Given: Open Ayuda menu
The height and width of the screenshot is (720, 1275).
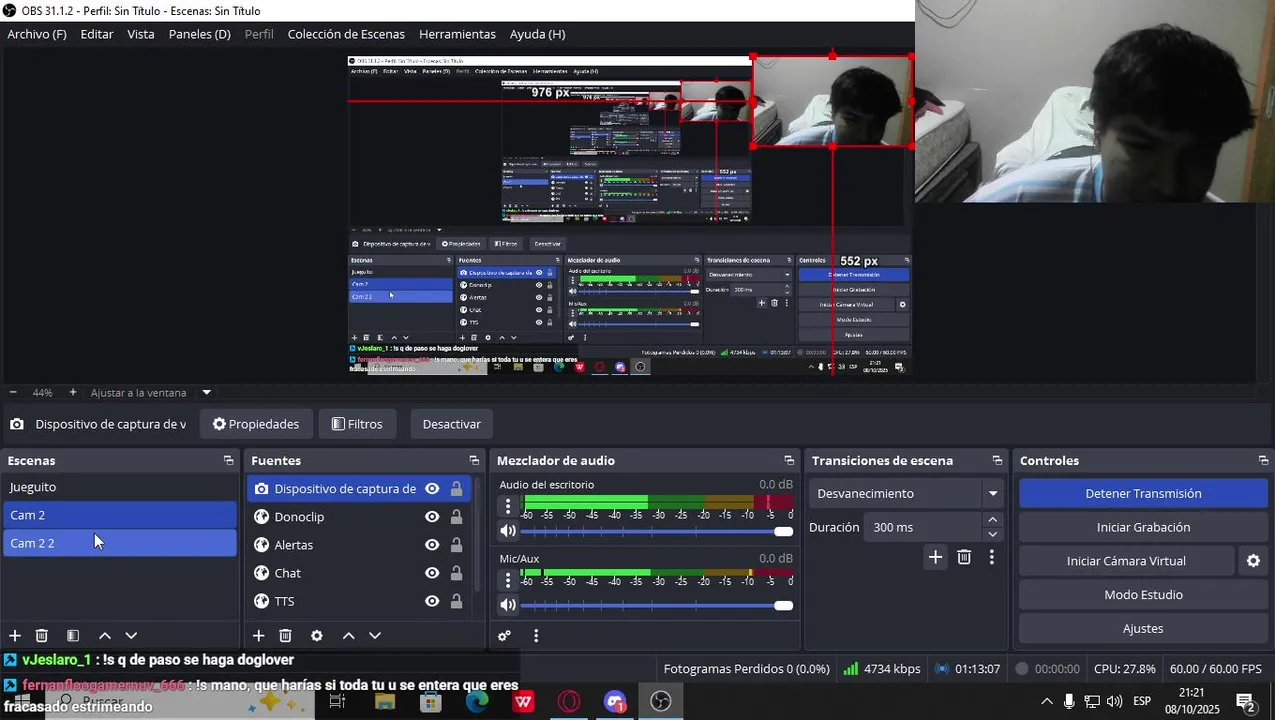Looking at the screenshot, I should point(537,34).
